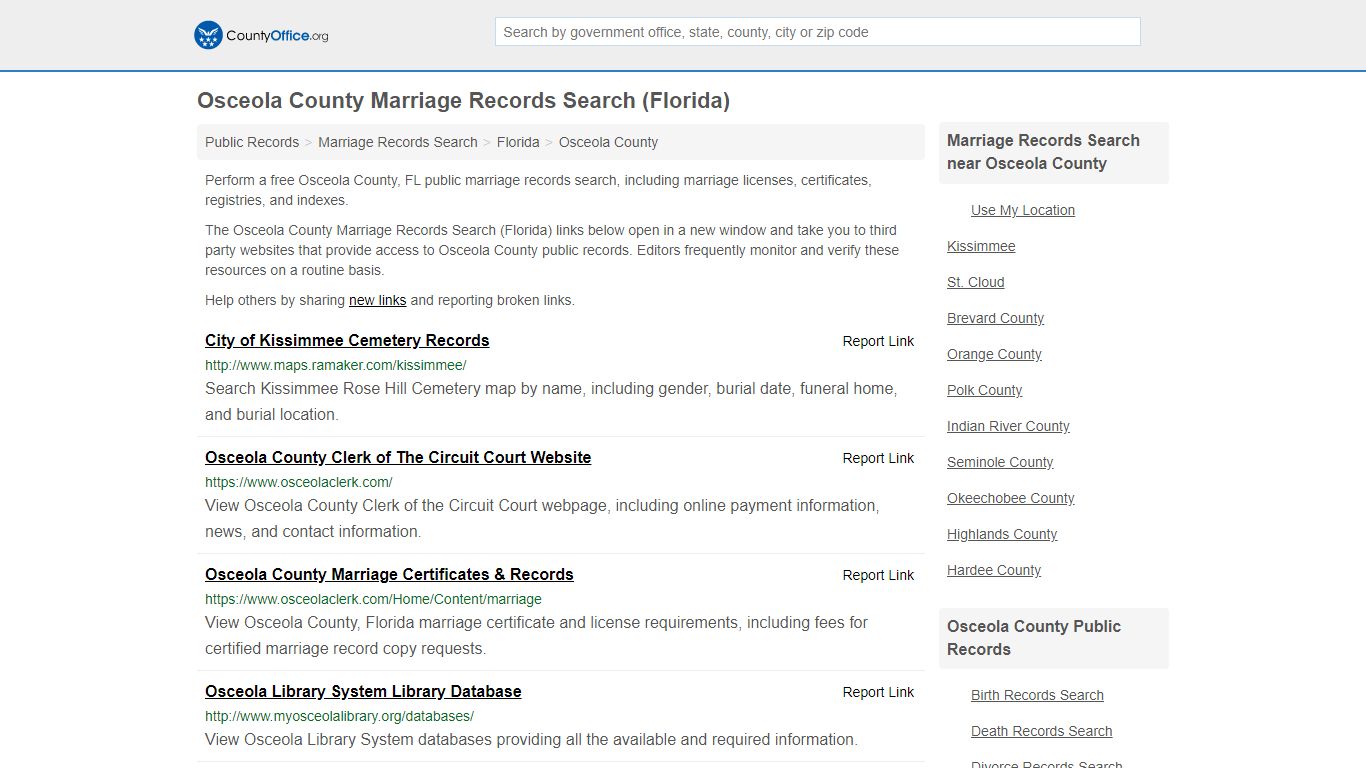Image resolution: width=1366 pixels, height=768 pixels.
Task: Select Use My Location
Action: point(1023,210)
